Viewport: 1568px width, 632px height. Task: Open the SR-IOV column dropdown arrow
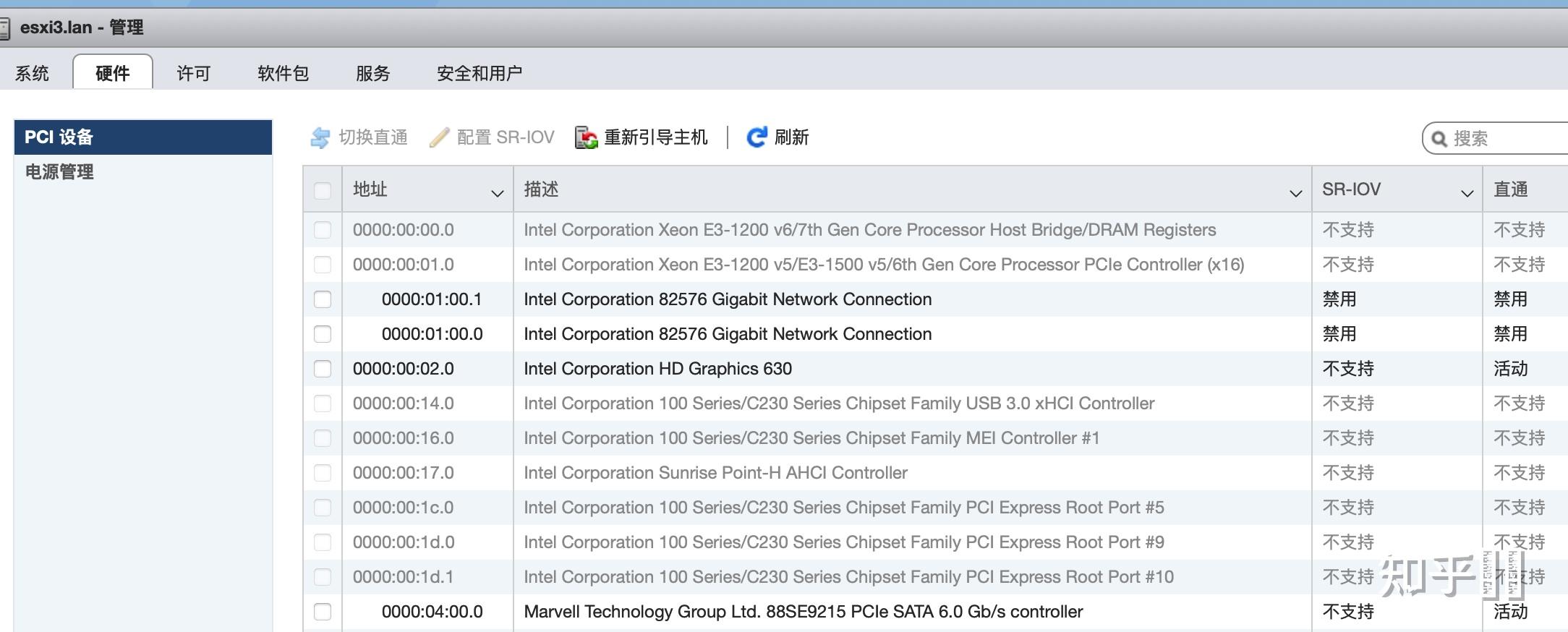[x=1467, y=193]
